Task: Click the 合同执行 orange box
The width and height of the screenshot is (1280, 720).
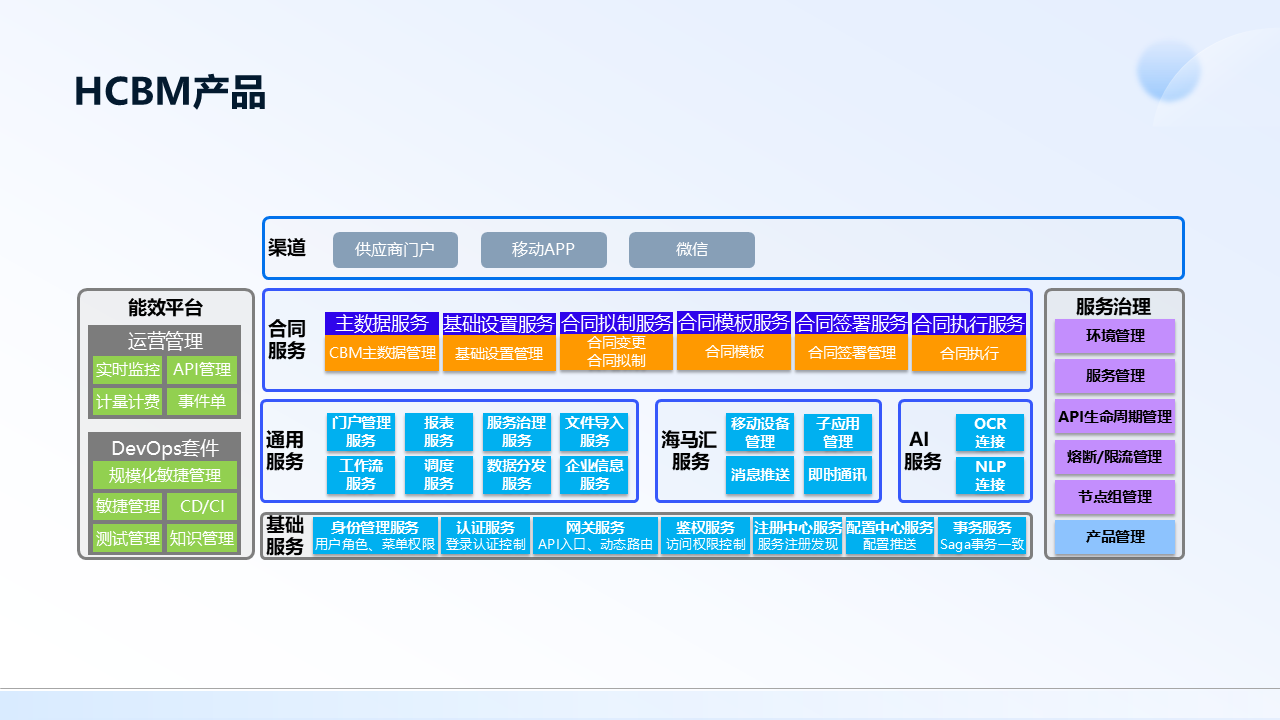Action: [969, 353]
